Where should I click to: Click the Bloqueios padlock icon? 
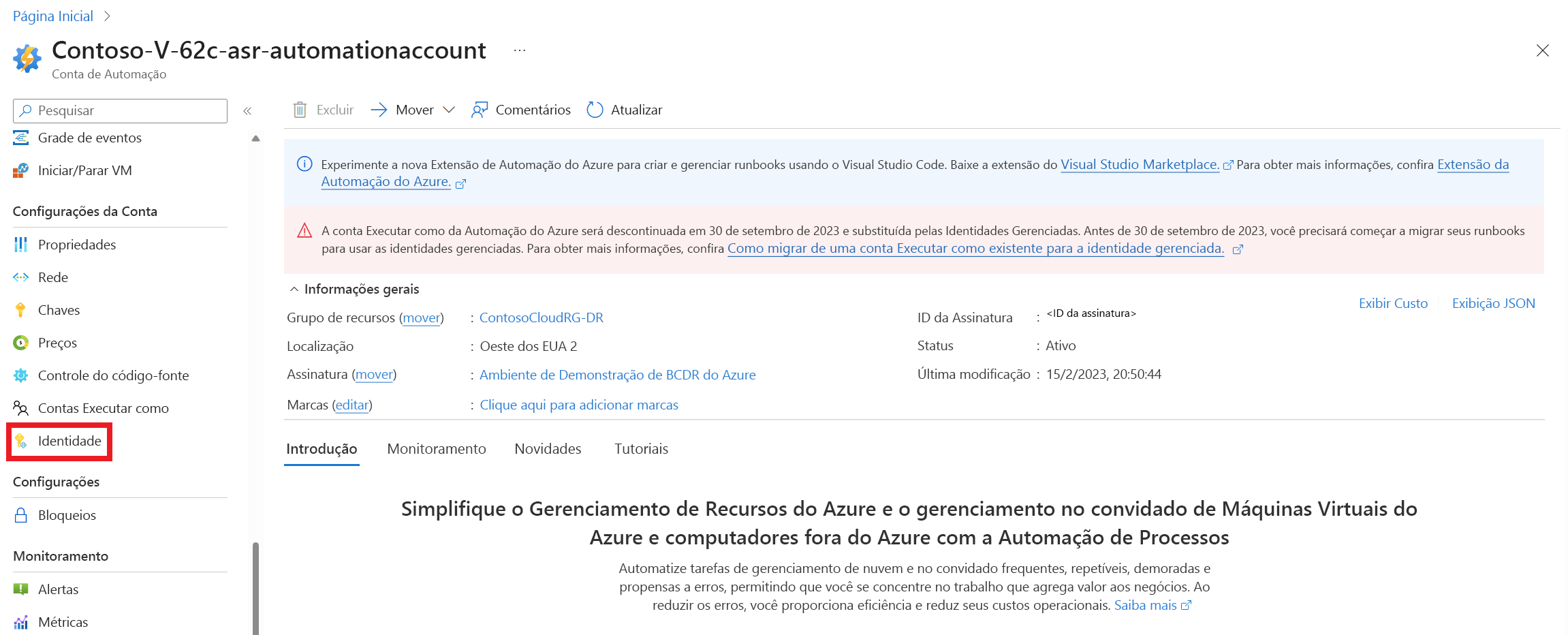point(21,515)
